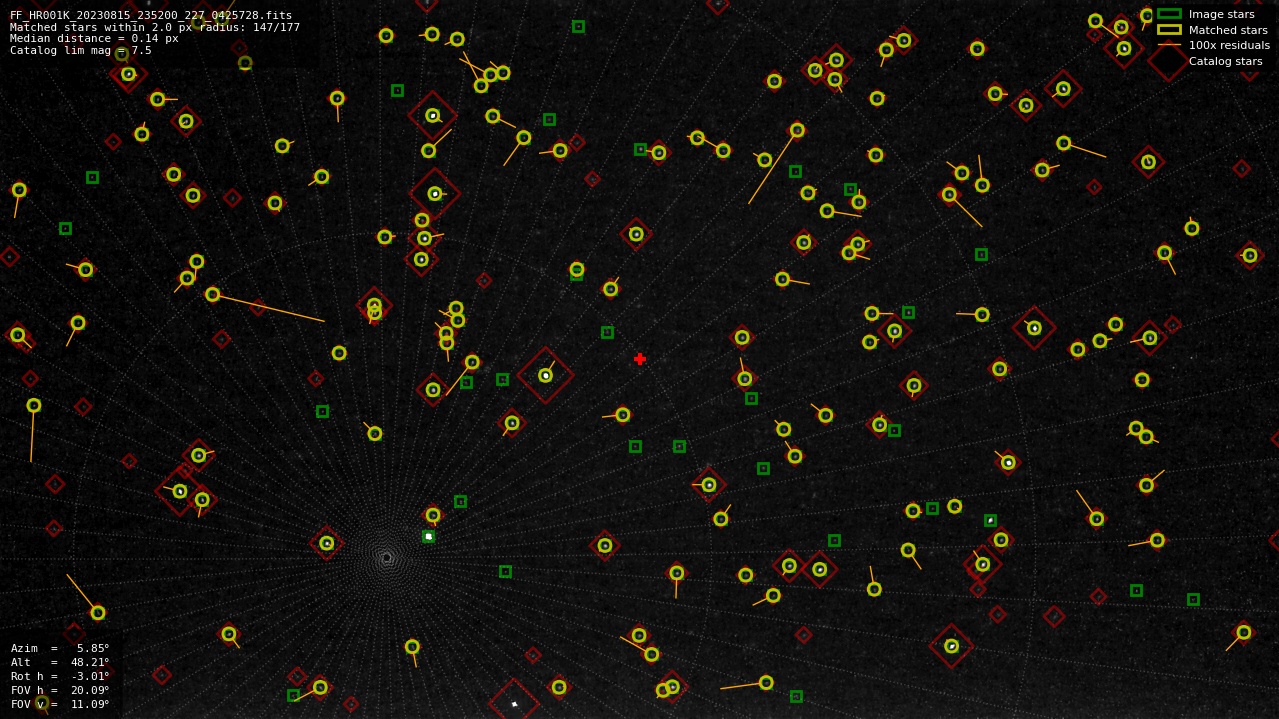The height and width of the screenshot is (719, 1279).
Task: Click the 'FOV v = 11.09°' readout
Action: point(60,704)
